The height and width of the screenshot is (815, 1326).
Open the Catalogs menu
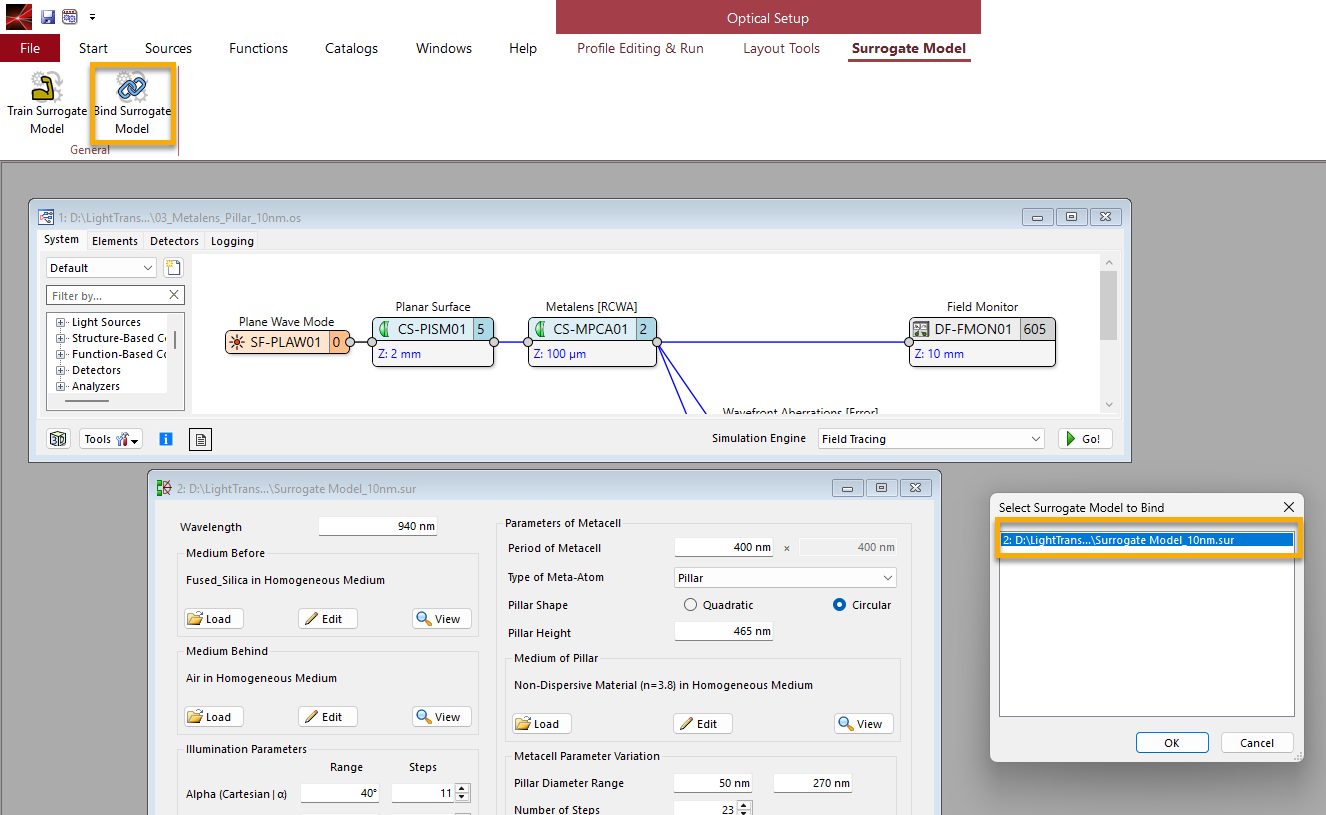tap(351, 48)
